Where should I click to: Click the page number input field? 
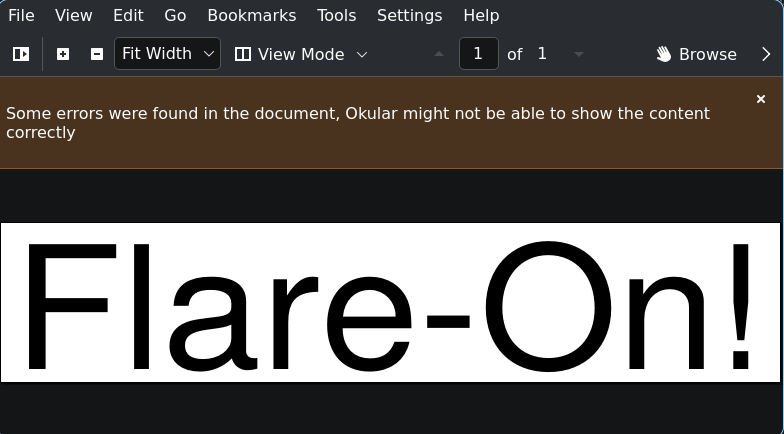point(478,54)
